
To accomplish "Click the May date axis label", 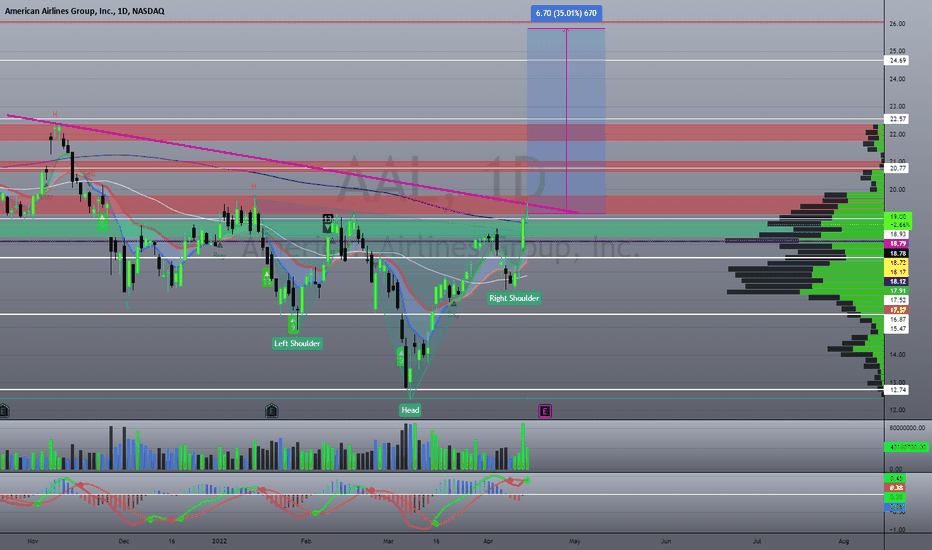I will click(x=574, y=541).
